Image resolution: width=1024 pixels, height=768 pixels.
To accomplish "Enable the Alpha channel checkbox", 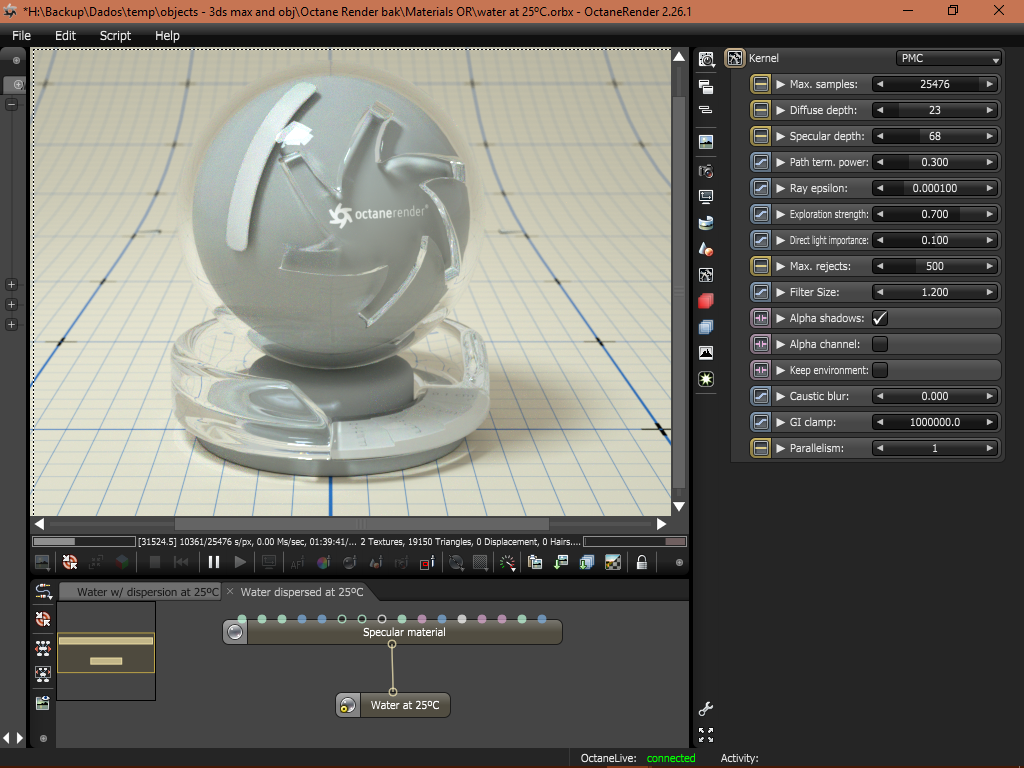I will pos(880,344).
